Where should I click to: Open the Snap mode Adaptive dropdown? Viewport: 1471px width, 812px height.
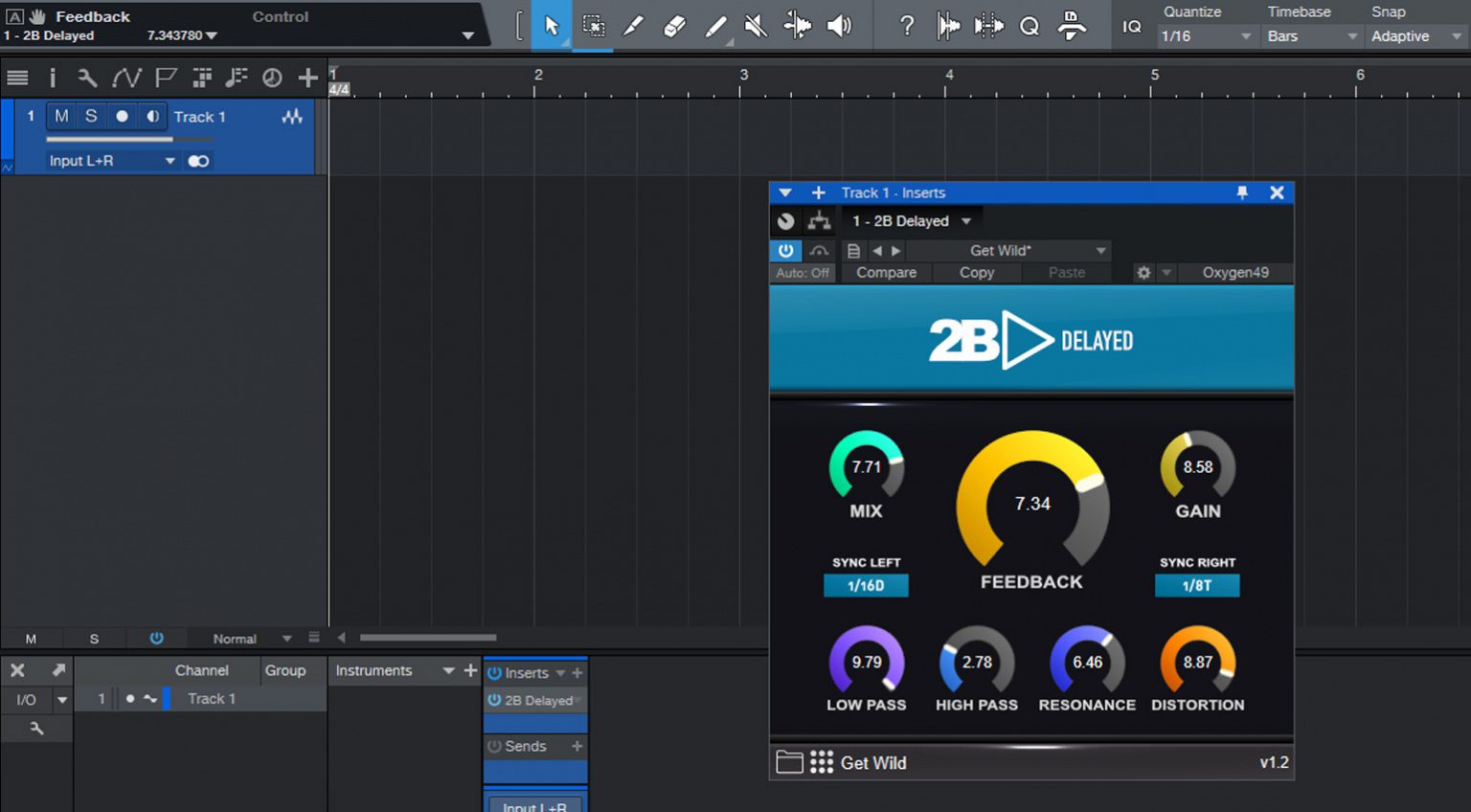pyautogui.click(x=1414, y=35)
